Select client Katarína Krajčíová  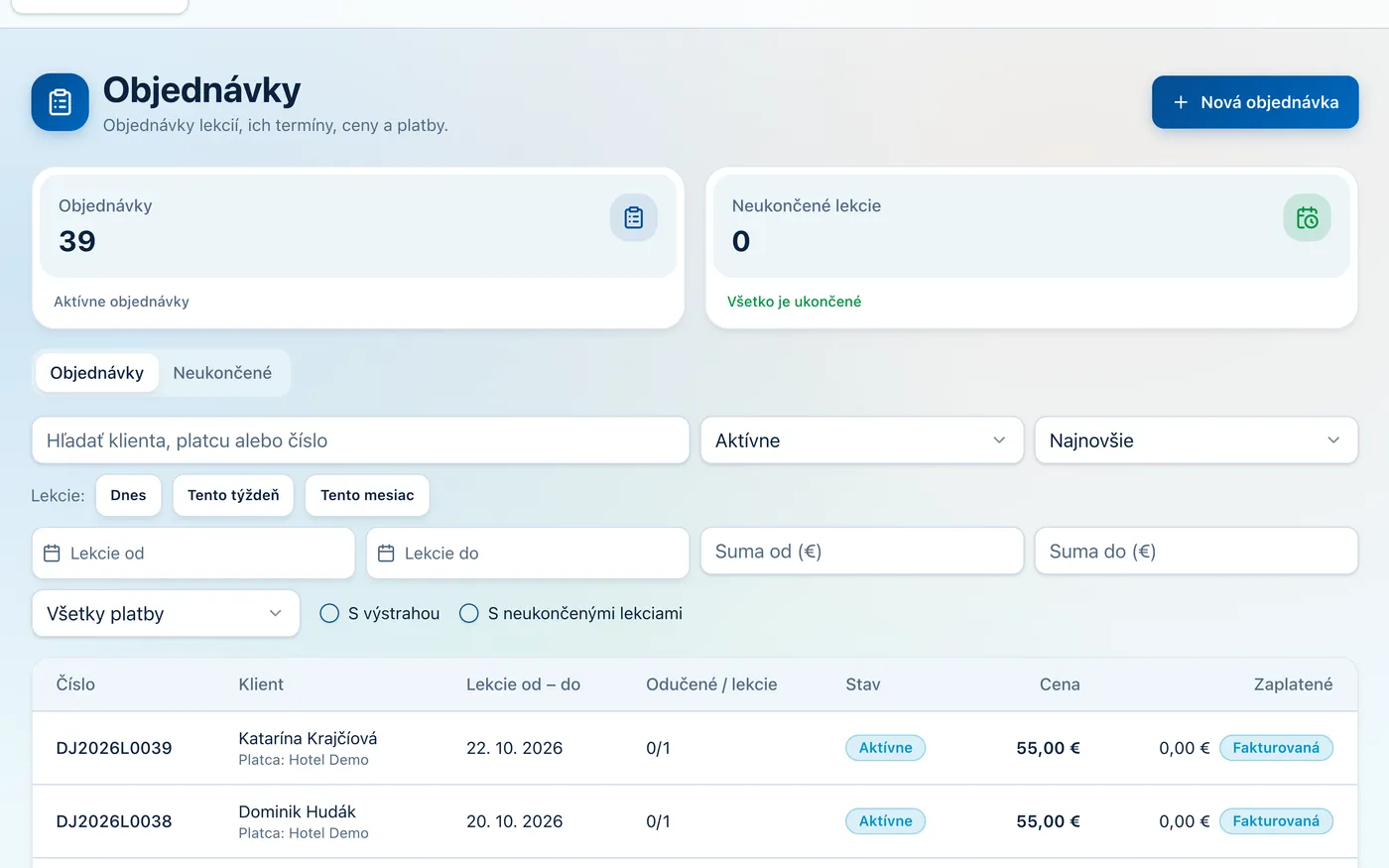pos(308,738)
